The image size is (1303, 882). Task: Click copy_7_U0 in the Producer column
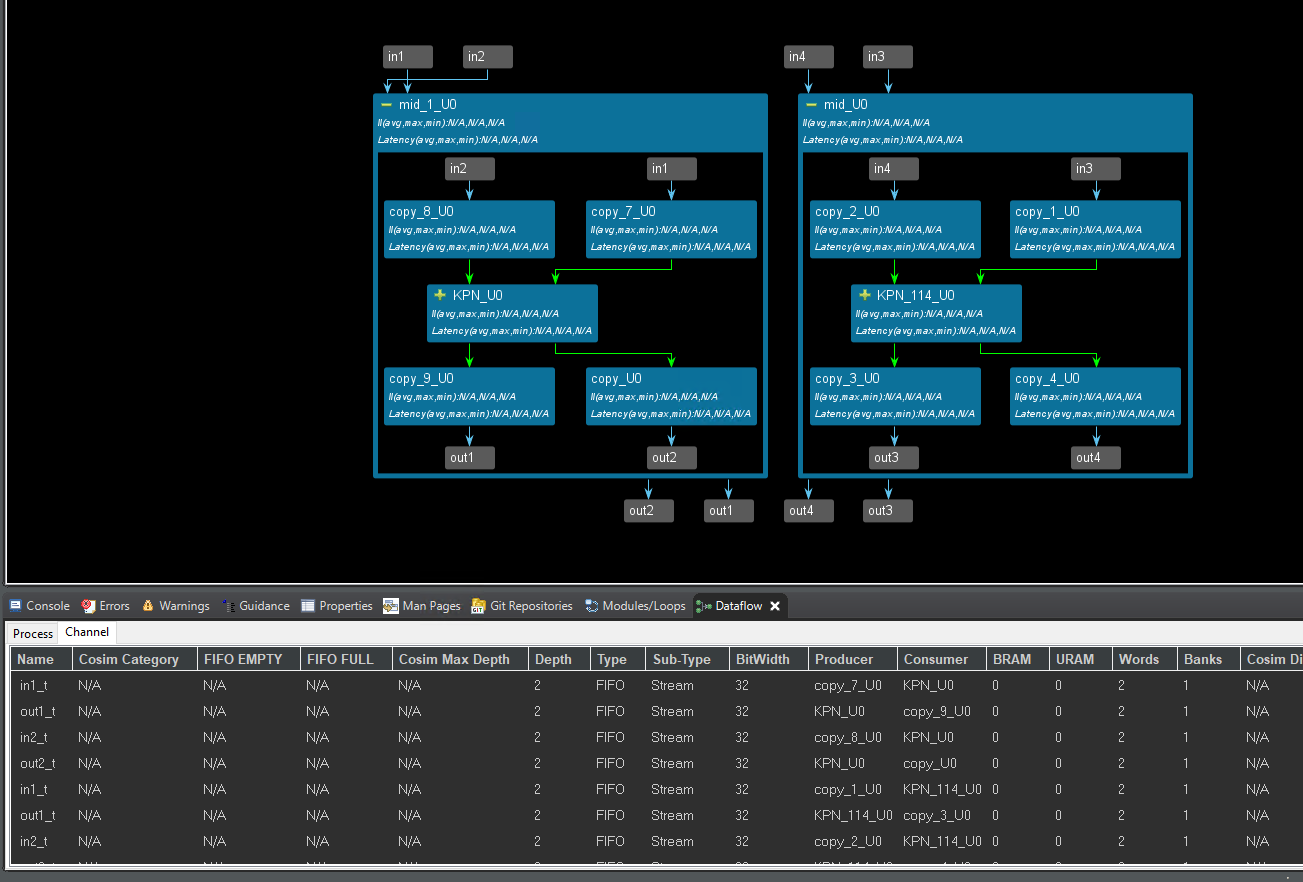pyautogui.click(x=848, y=685)
